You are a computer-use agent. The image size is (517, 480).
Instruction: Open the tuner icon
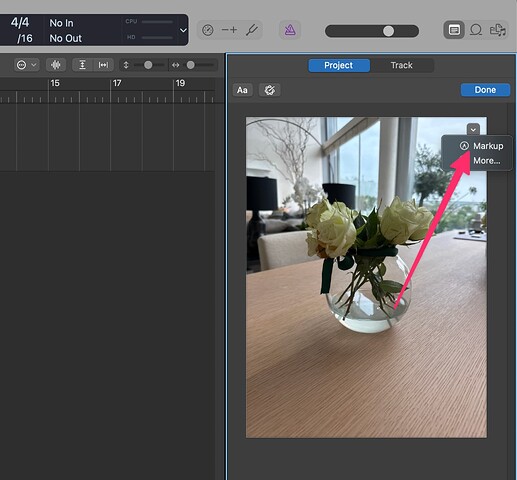pyautogui.click(x=208, y=30)
